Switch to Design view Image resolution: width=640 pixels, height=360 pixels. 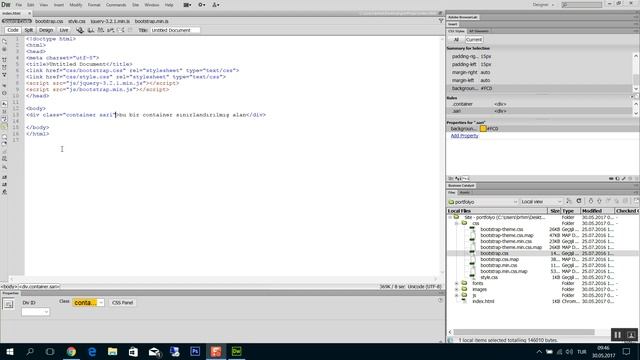[46, 30]
